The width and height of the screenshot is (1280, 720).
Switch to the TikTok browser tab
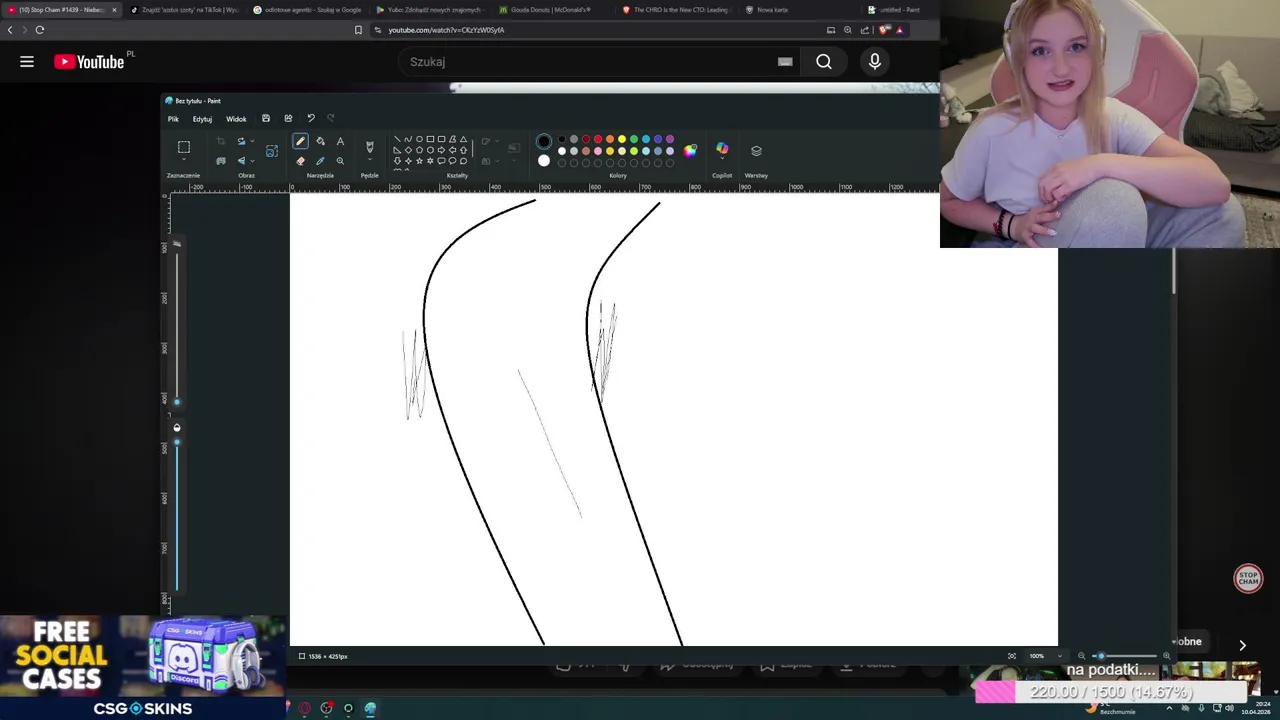pos(184,10)
